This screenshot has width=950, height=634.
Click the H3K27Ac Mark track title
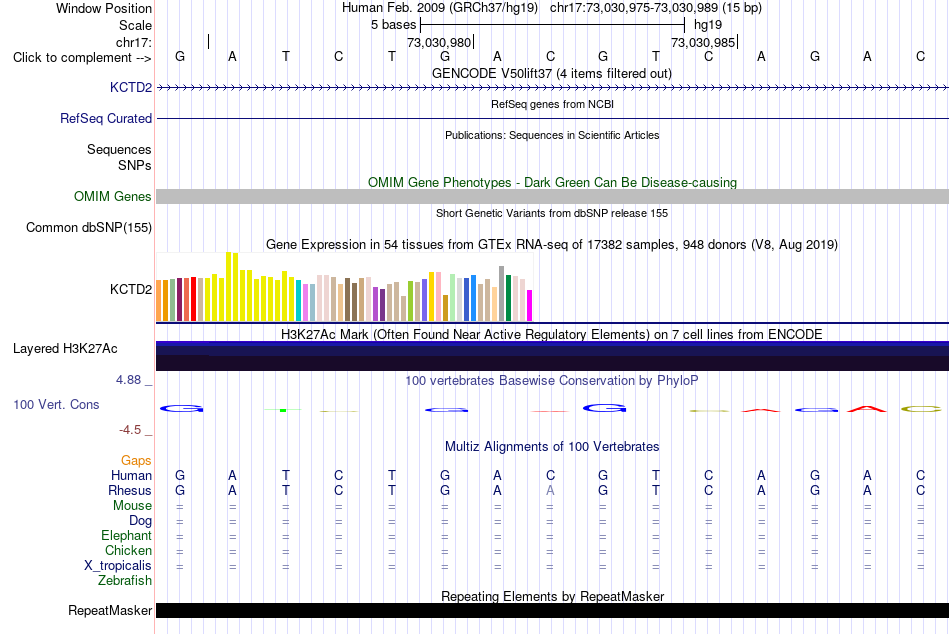[x=552, y=335]
